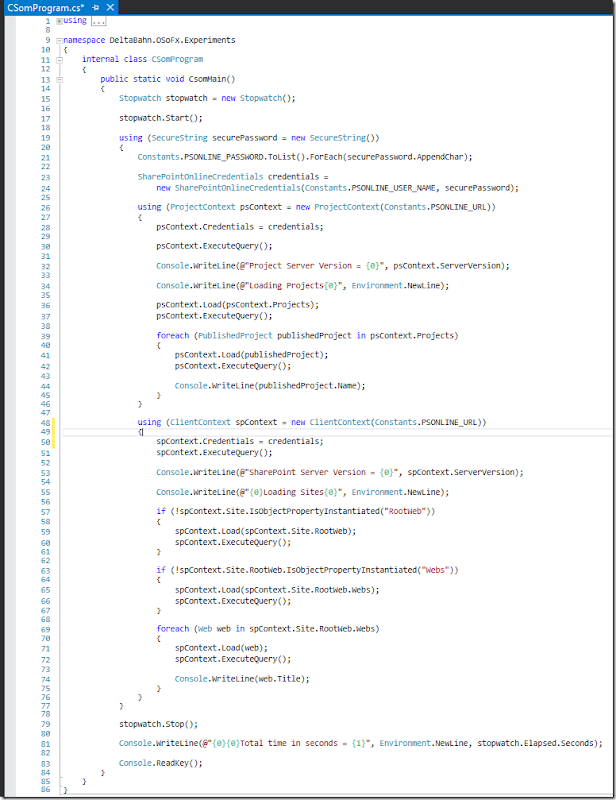Click psContext.Load(psContext.Projects); line
The image size is (616, 800).
[x=238, y=305]
